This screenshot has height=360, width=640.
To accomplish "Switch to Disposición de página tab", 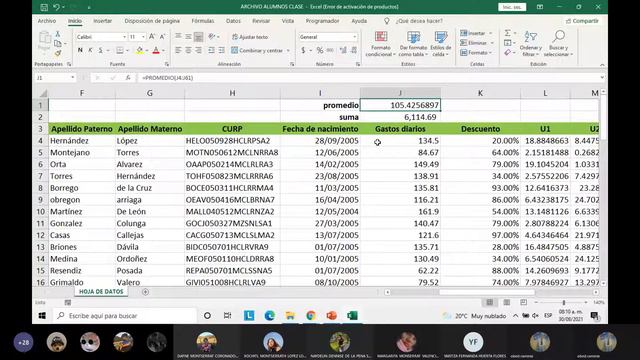I will click(152, 21).
